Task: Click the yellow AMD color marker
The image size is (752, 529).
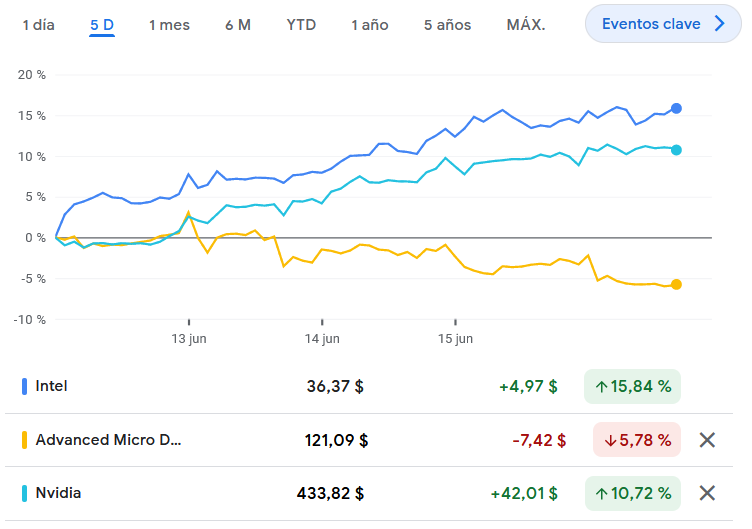Action: tap(24, 440)
